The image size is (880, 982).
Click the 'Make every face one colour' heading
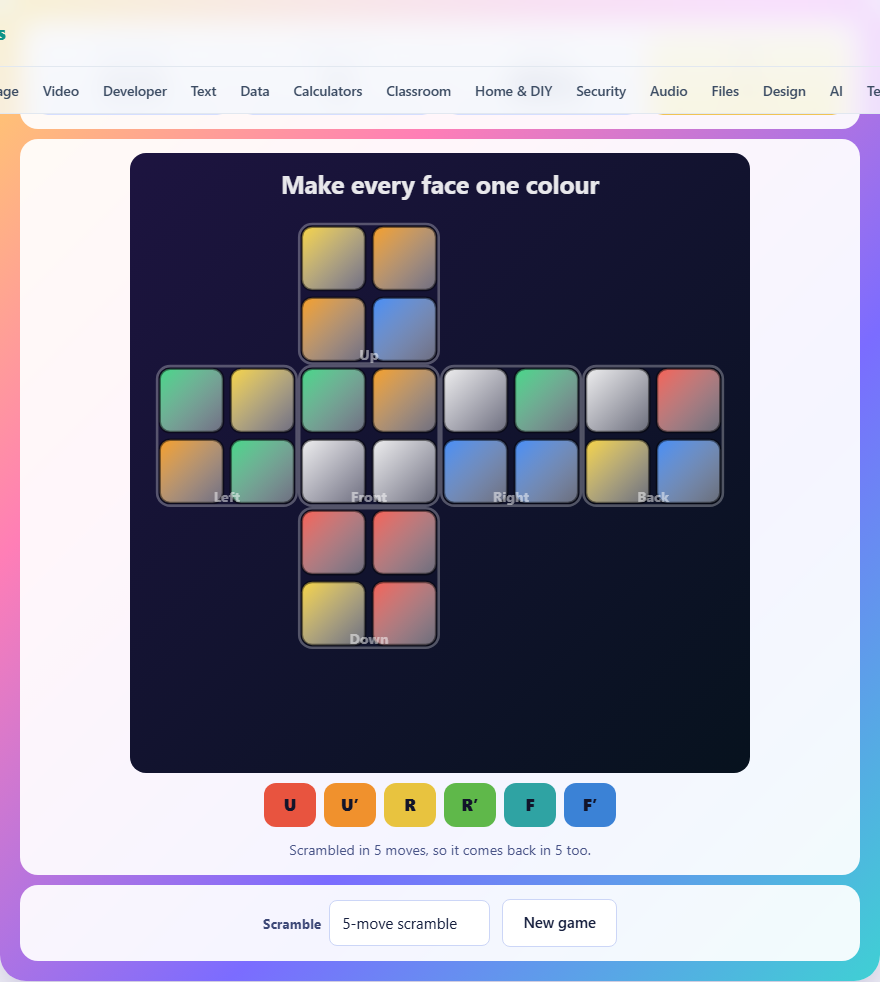pos(440,185)
